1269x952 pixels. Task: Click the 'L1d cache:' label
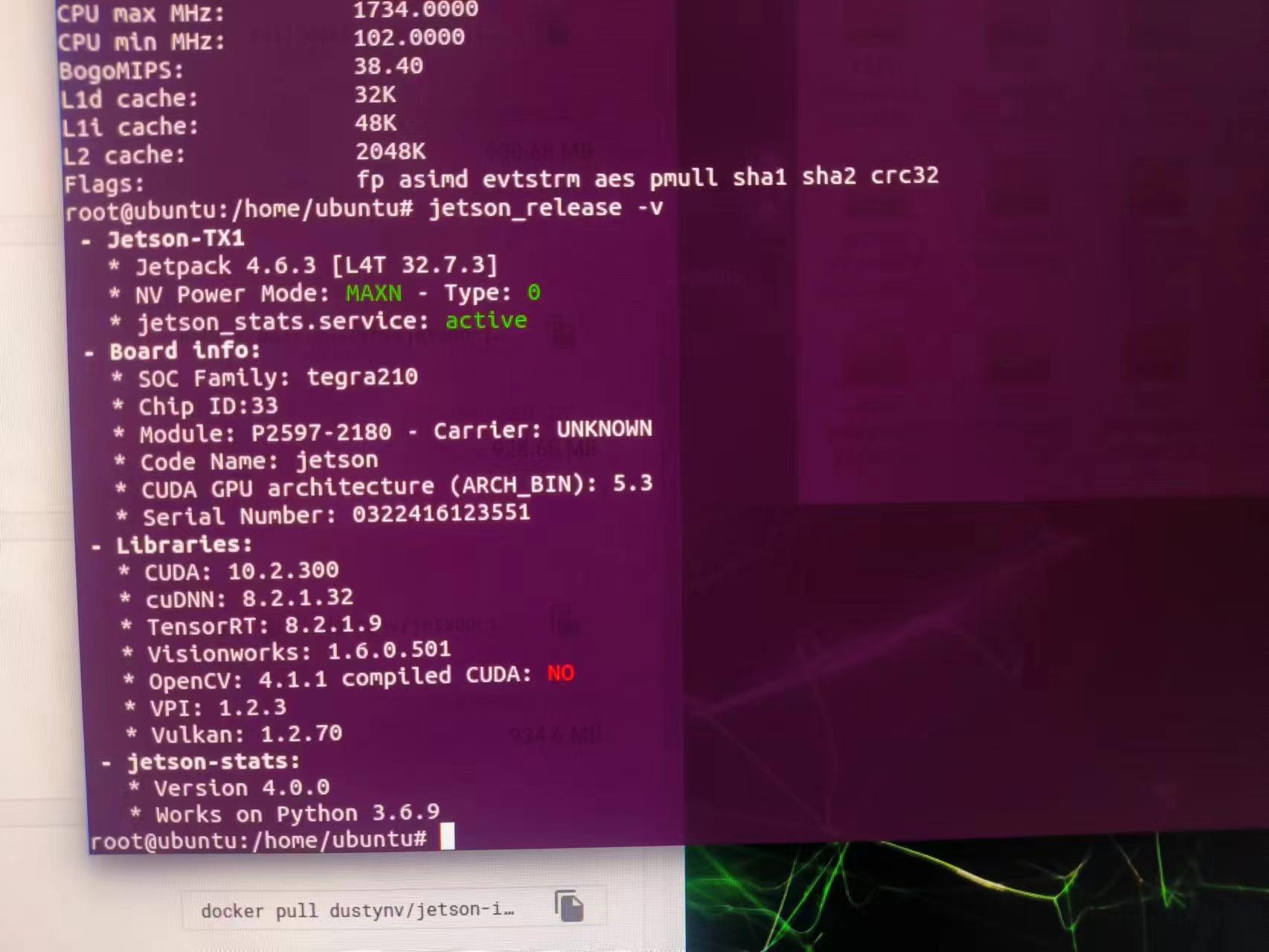pos(129,99)
